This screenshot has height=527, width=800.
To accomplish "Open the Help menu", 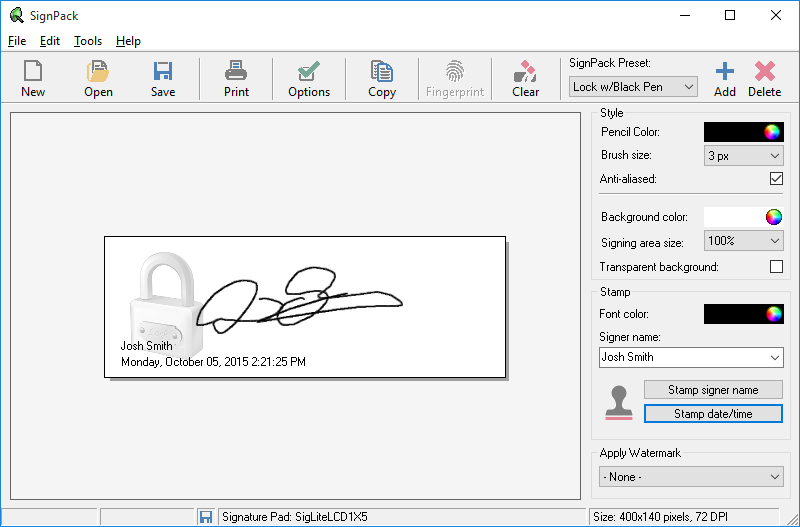I will 128,41.
